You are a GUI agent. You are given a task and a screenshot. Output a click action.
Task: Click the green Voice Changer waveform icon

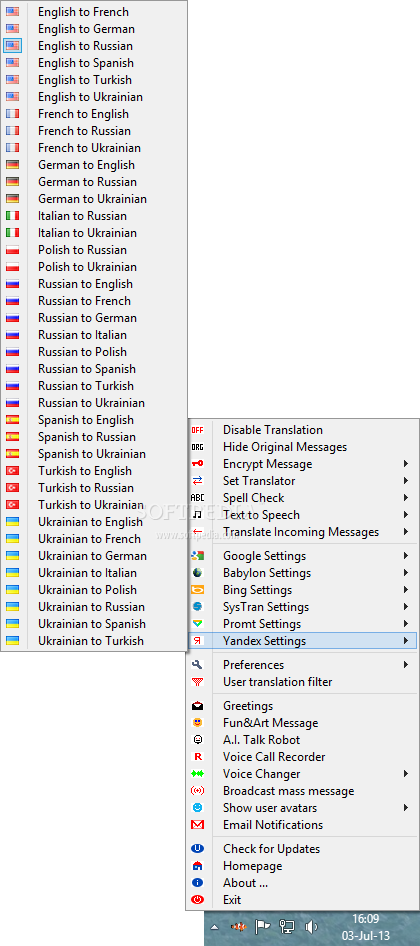[197, 774]
